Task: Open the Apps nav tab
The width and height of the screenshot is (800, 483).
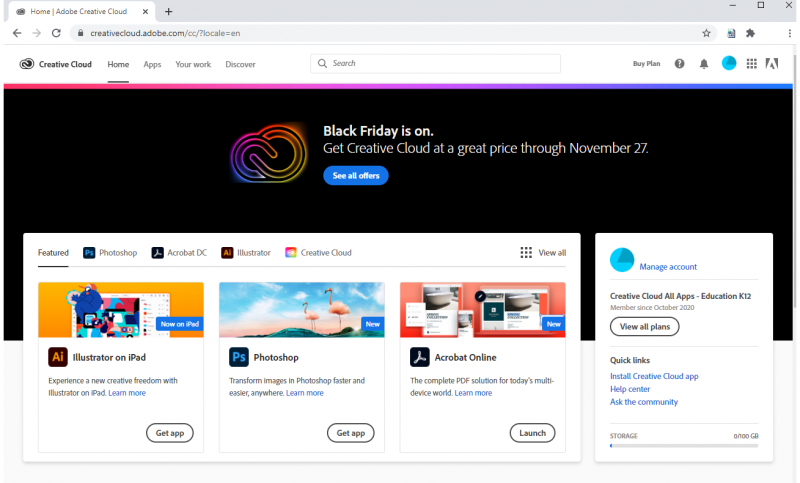Action: click(152, 64)
